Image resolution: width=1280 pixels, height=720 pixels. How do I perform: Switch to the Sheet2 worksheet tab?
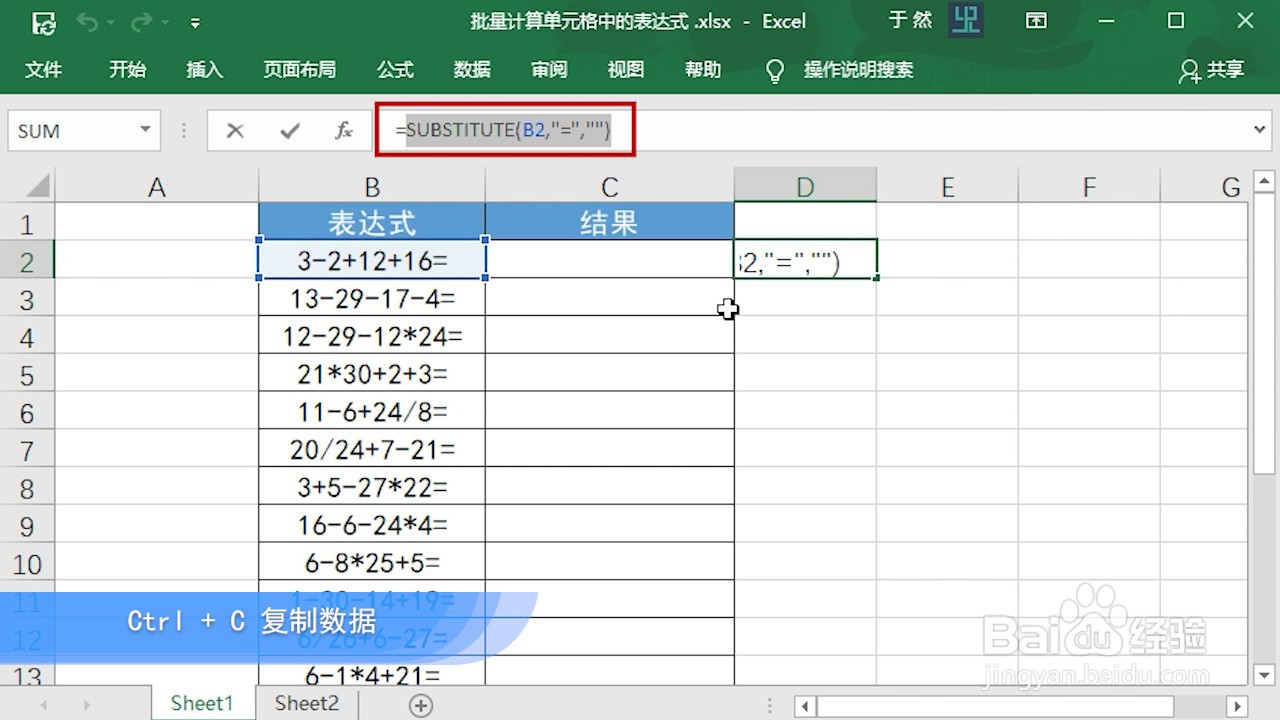click(x=305, y=703)
